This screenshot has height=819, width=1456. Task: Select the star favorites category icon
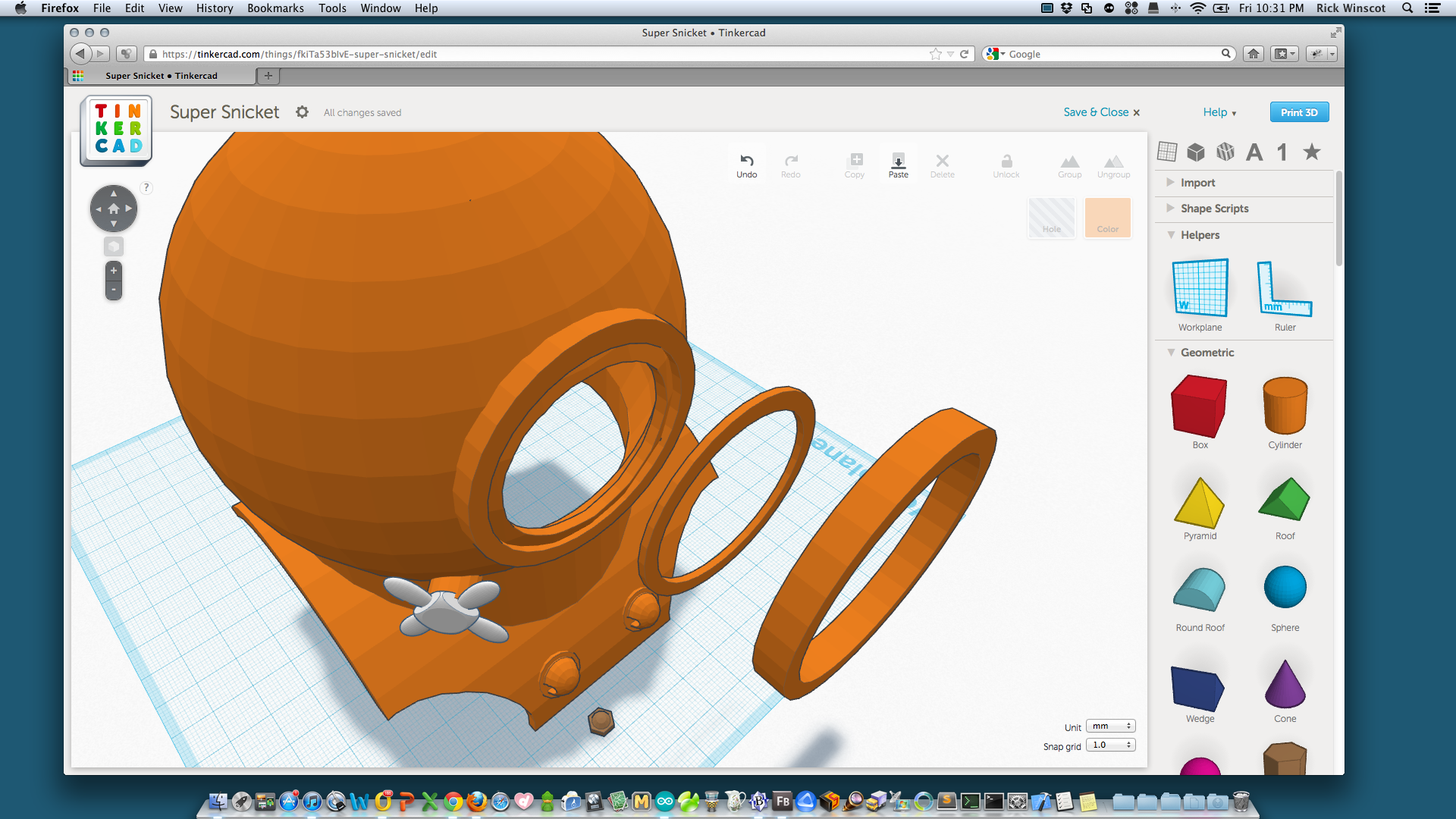tap(1312, 152)
